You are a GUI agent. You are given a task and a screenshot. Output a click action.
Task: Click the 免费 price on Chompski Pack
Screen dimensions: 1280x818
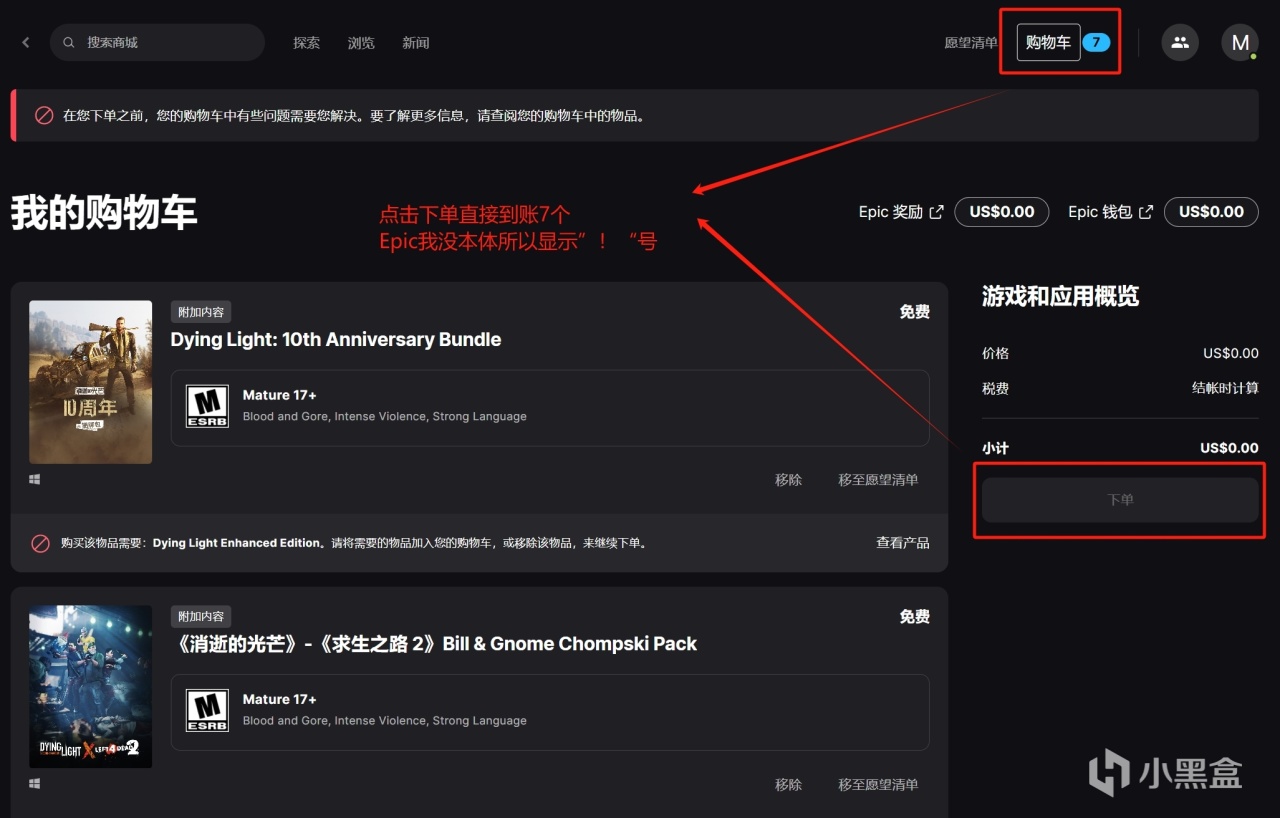coord(914,617)
